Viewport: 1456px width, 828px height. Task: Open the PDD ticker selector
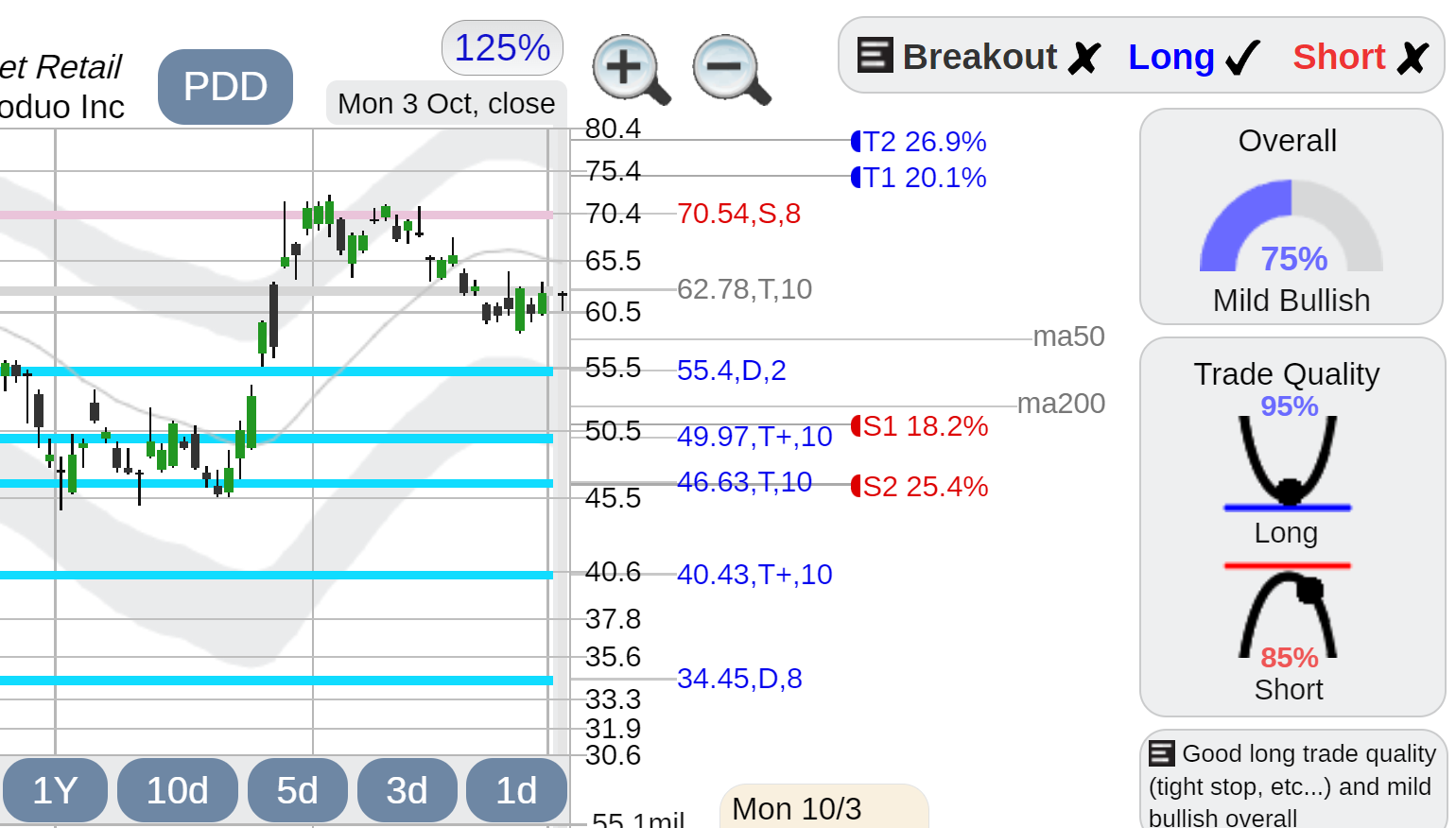click(x=225, y=87)
